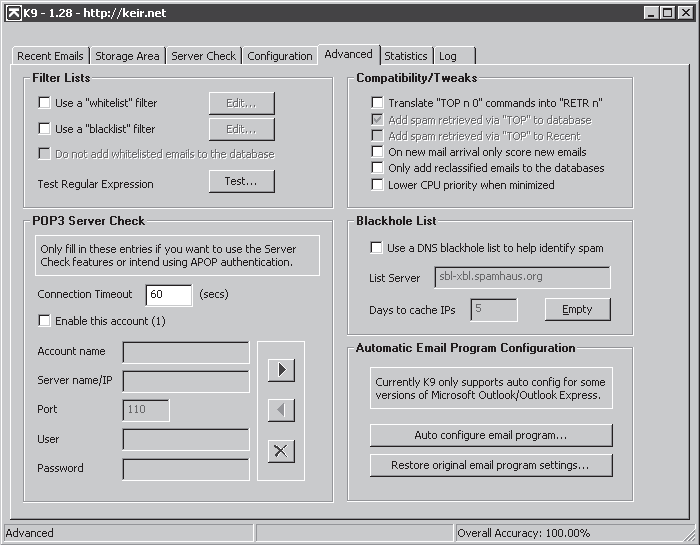The image size is (700, 545).
Task: Click the delete account X button
Action: click(x=281, y=451)
